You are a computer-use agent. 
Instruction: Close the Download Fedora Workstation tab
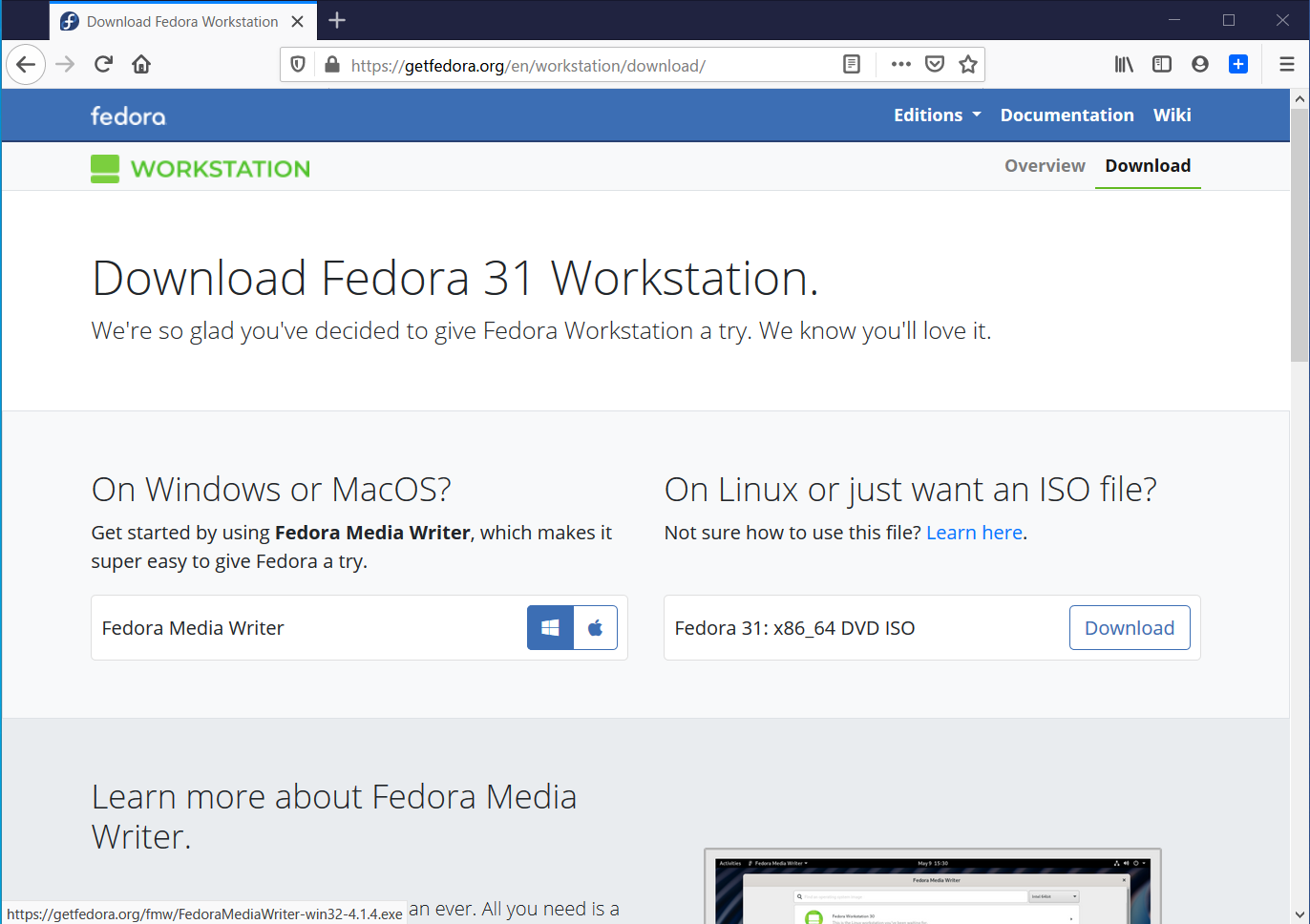click(x=298, y=21)
